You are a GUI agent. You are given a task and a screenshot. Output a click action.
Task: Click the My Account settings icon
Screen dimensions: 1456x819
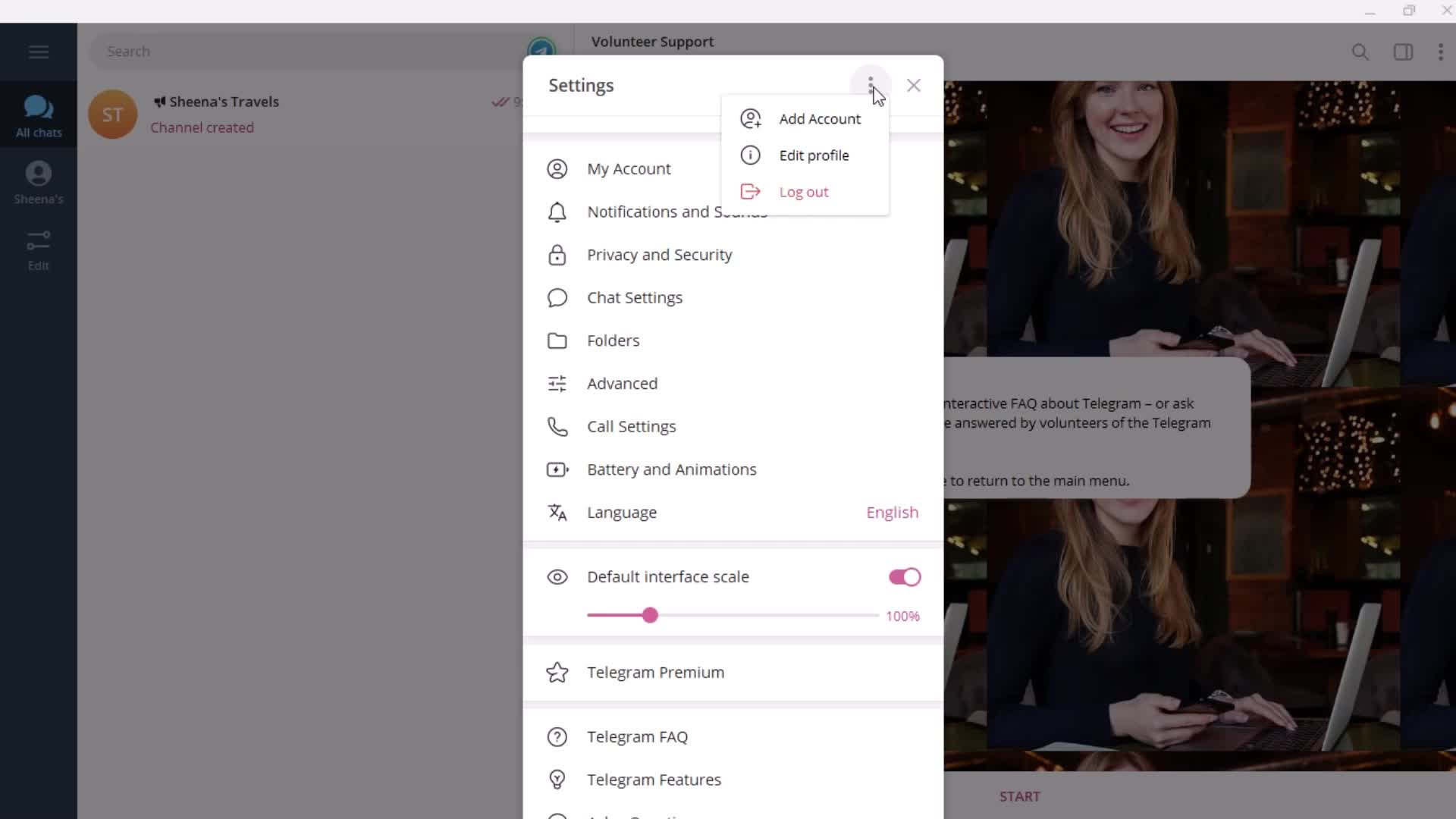558,168
